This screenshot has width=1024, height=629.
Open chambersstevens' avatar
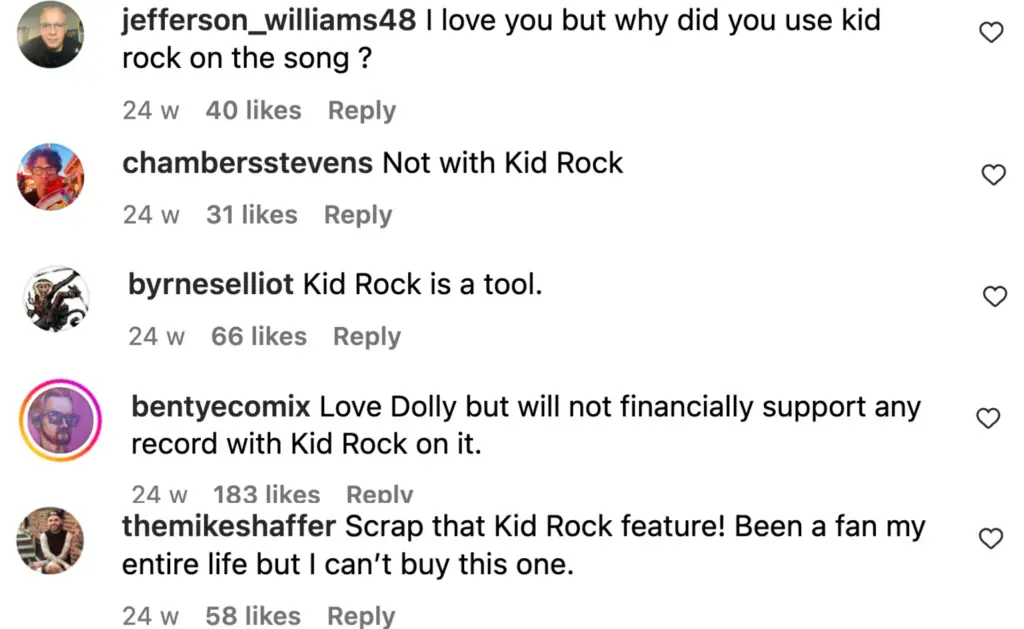pyautogui.click(x=51, y=177)
